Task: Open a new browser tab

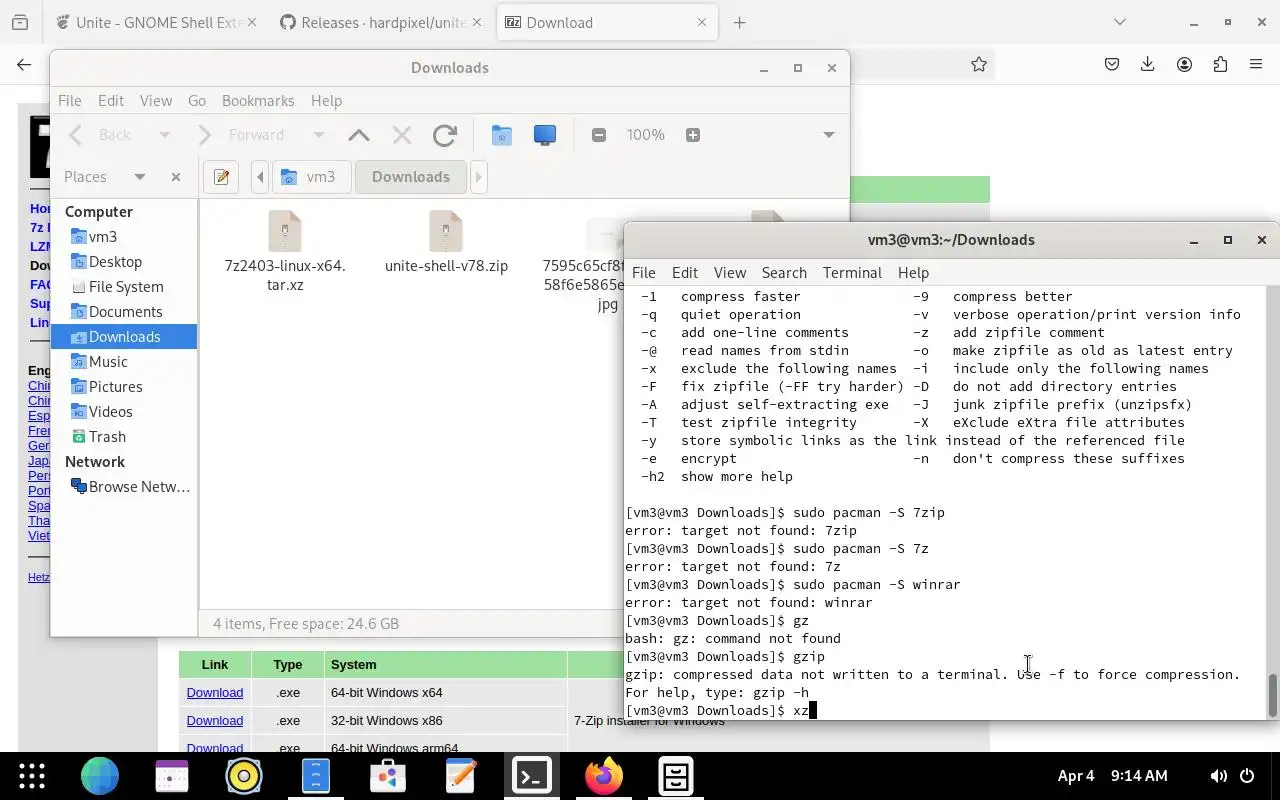Action: pos(740,22)
